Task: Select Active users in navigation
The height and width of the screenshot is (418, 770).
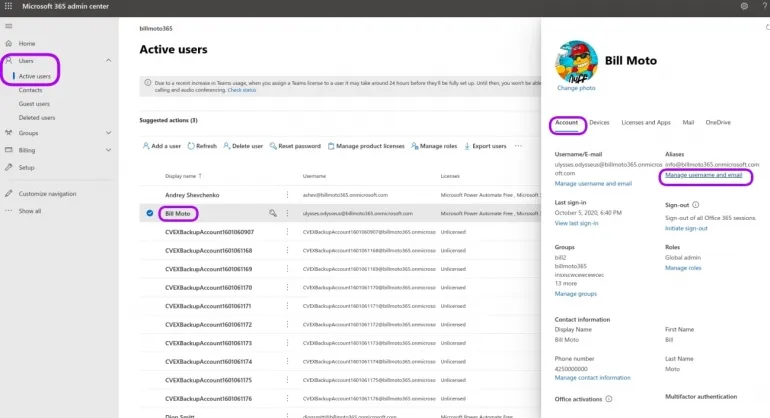Action: (x=34, y=76)
